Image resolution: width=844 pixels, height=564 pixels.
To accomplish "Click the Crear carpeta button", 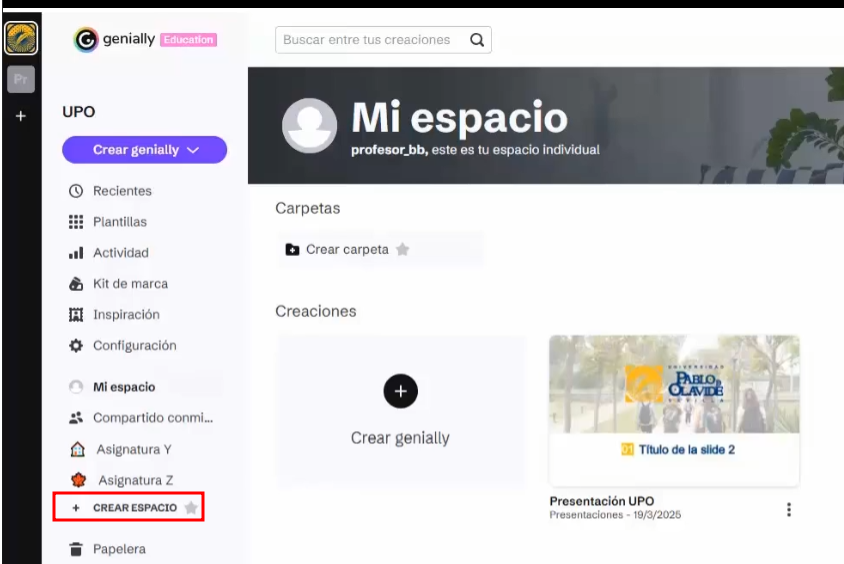I will 338,250.
